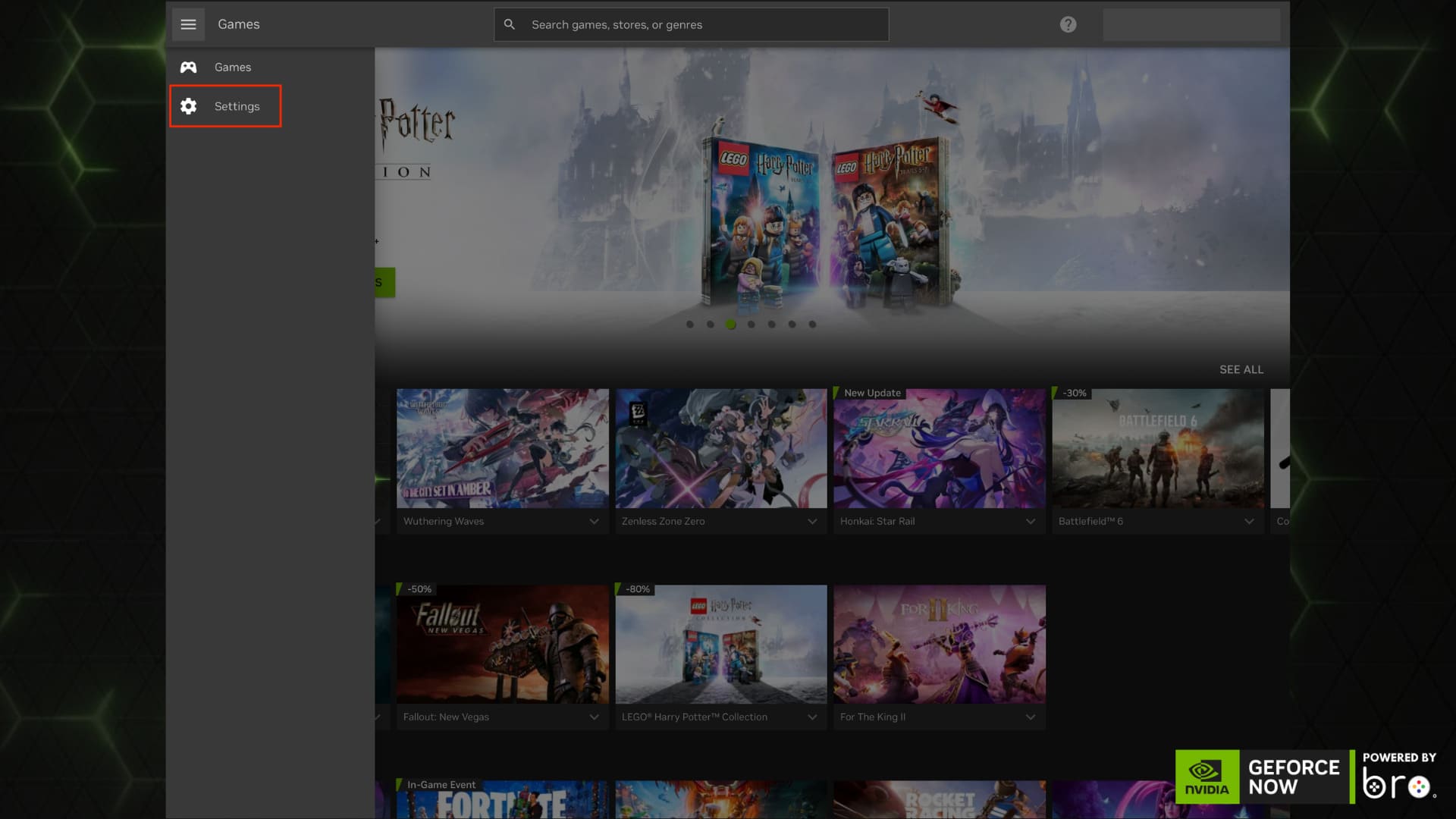Viewport: 1456px width, 819px height.
Task: Select second carousel dot
Action: [711, 325]
